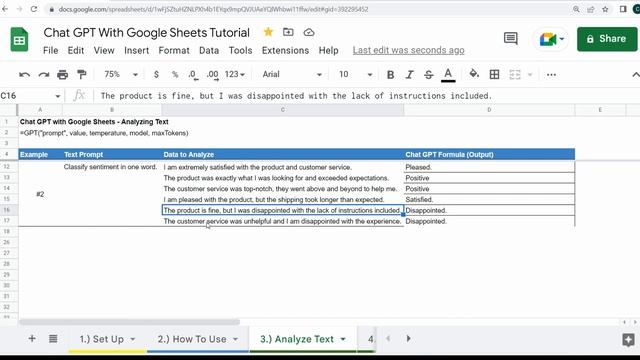Image resolution: width=640 pixels, height=360 pixels.
Task: Open the File menu
Action: (x=51, y=51)
